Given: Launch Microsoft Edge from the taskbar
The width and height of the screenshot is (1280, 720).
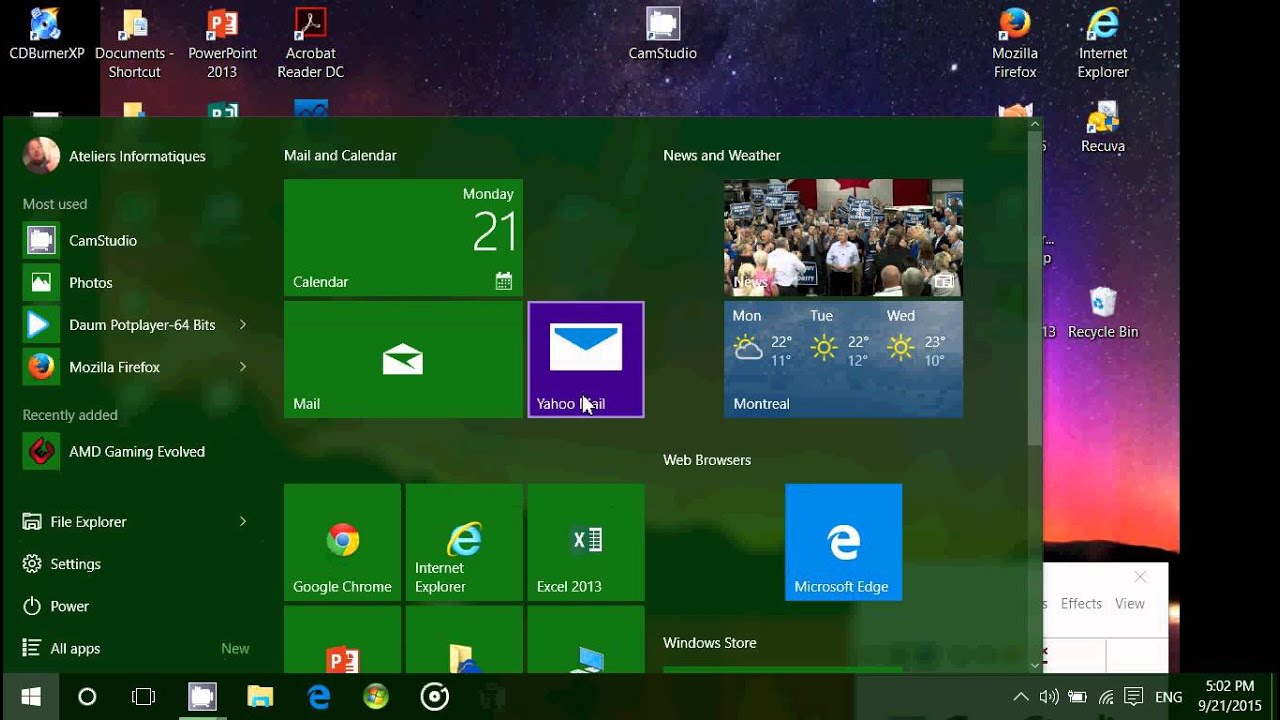Looking at the screenshot, I should tap(318, 697).
